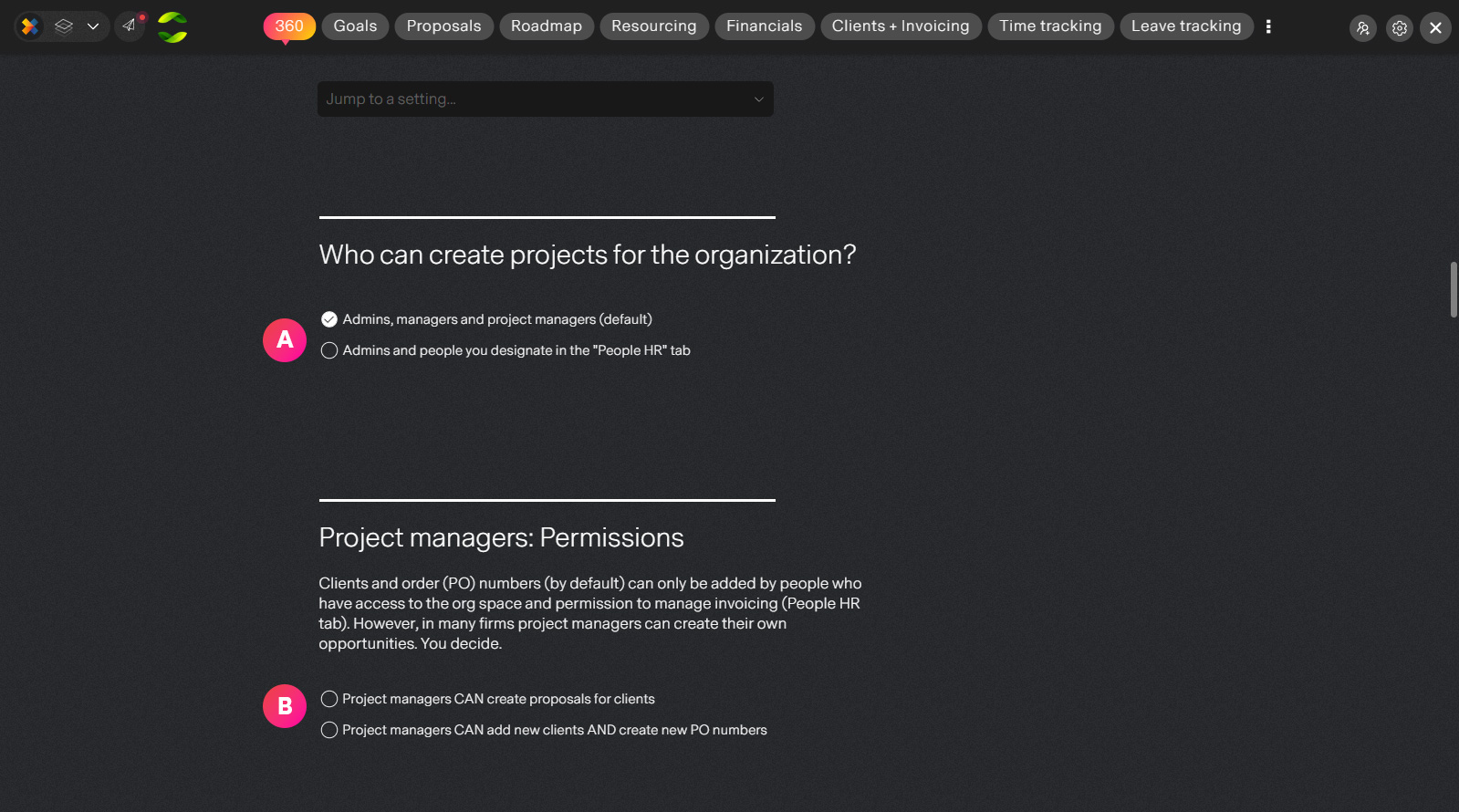
Task: Click the 360 gradient pill button
Action: tap(289, 26)
